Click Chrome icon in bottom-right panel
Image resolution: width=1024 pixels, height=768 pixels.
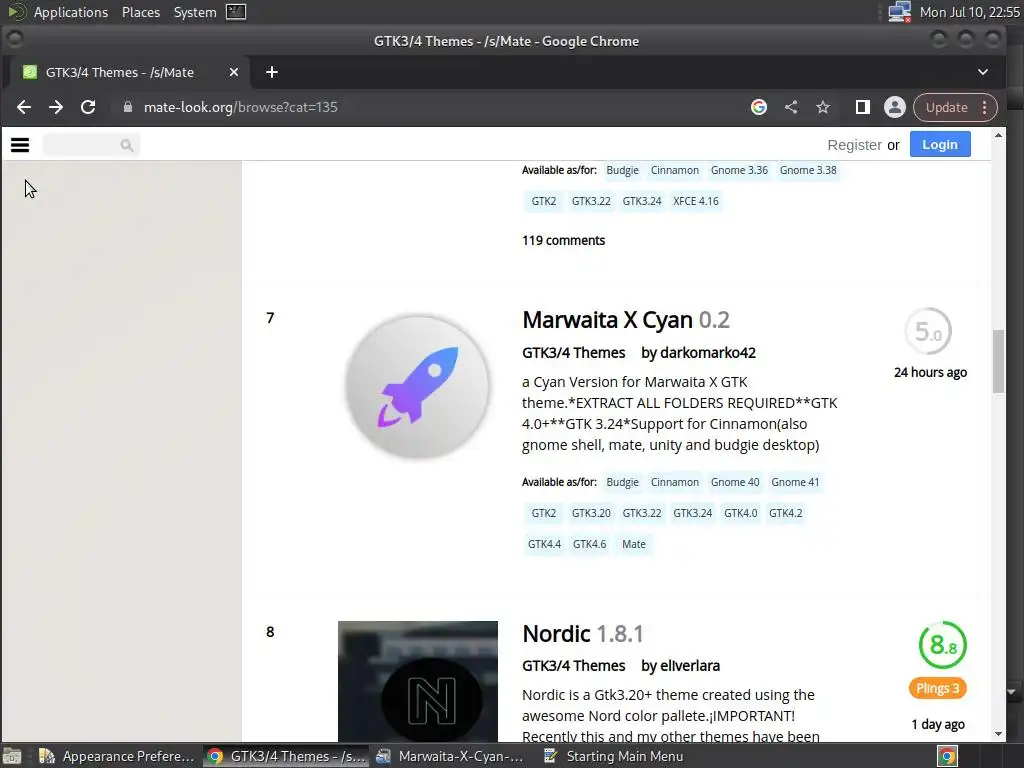point(947,756)
